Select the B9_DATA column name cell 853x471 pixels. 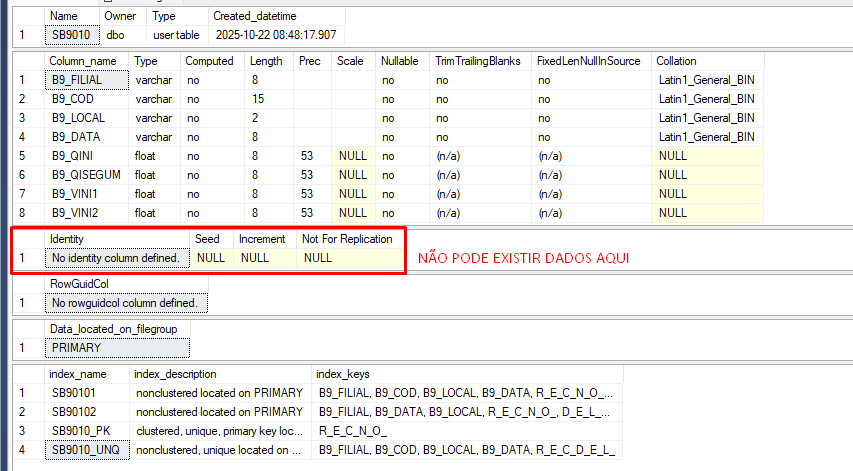pyautogui.click(x=87, y=137)
